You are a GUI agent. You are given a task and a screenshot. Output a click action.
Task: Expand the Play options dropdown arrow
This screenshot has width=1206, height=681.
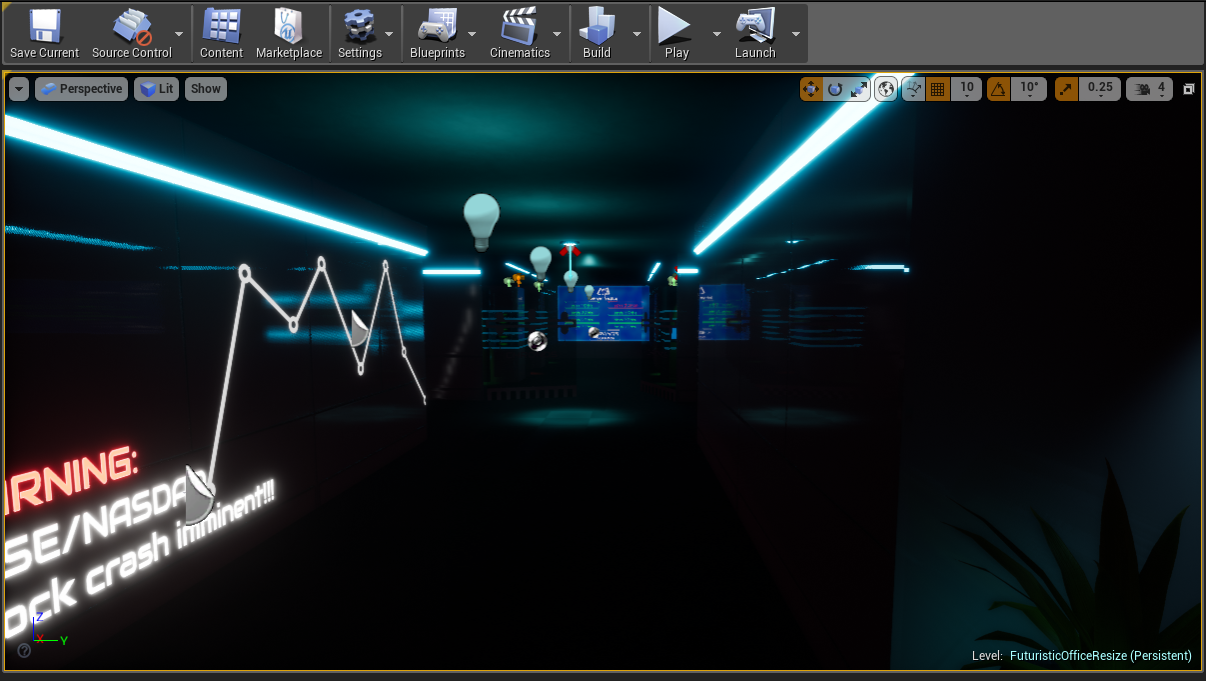(x=716, y=33)
